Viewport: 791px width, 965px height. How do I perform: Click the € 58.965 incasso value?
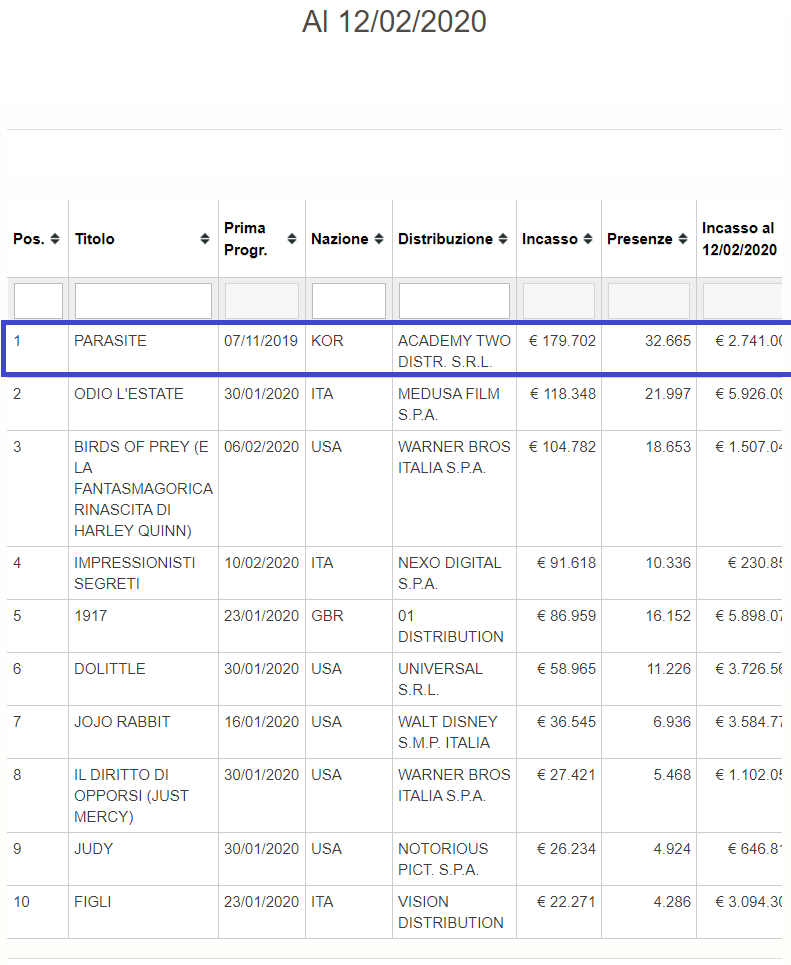(566, 669)
